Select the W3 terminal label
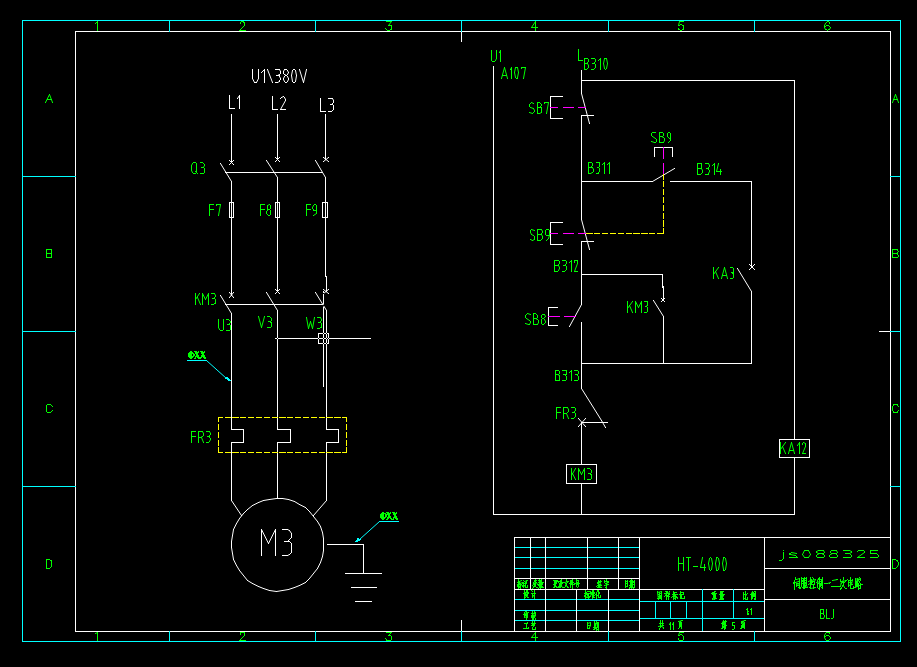 [313, 323]
